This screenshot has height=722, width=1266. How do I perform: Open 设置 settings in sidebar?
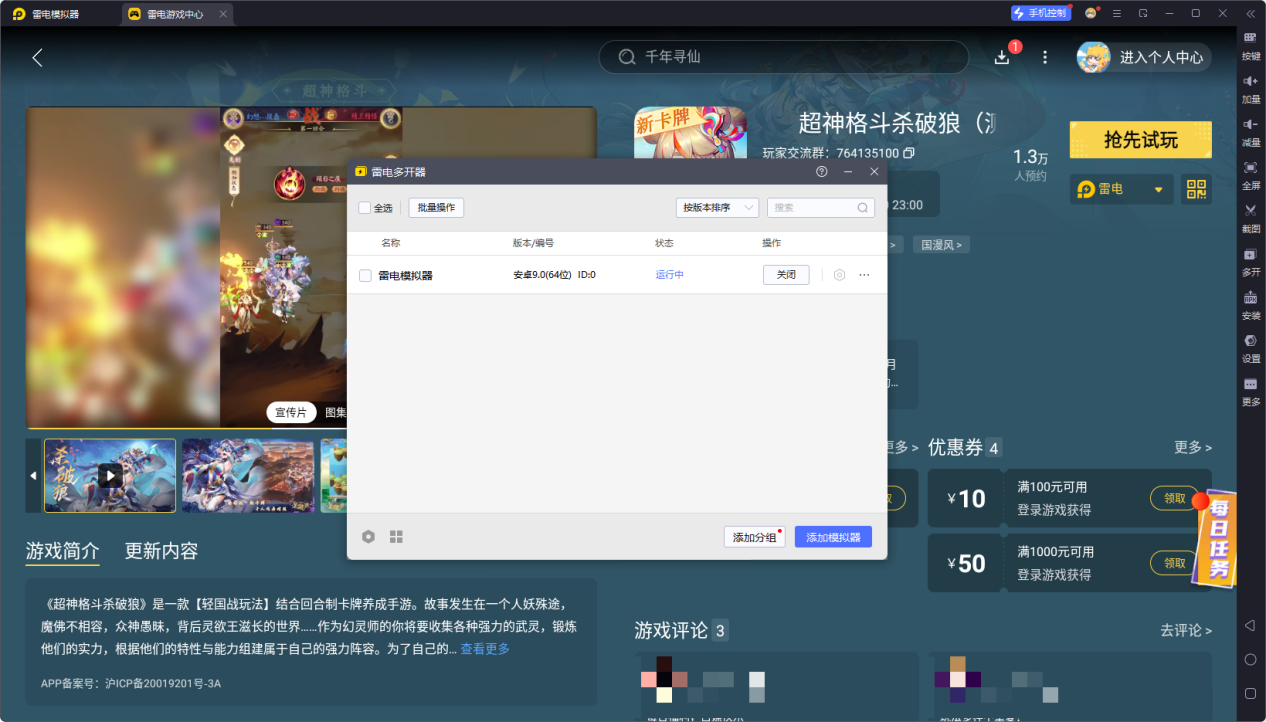point(1251,347)
